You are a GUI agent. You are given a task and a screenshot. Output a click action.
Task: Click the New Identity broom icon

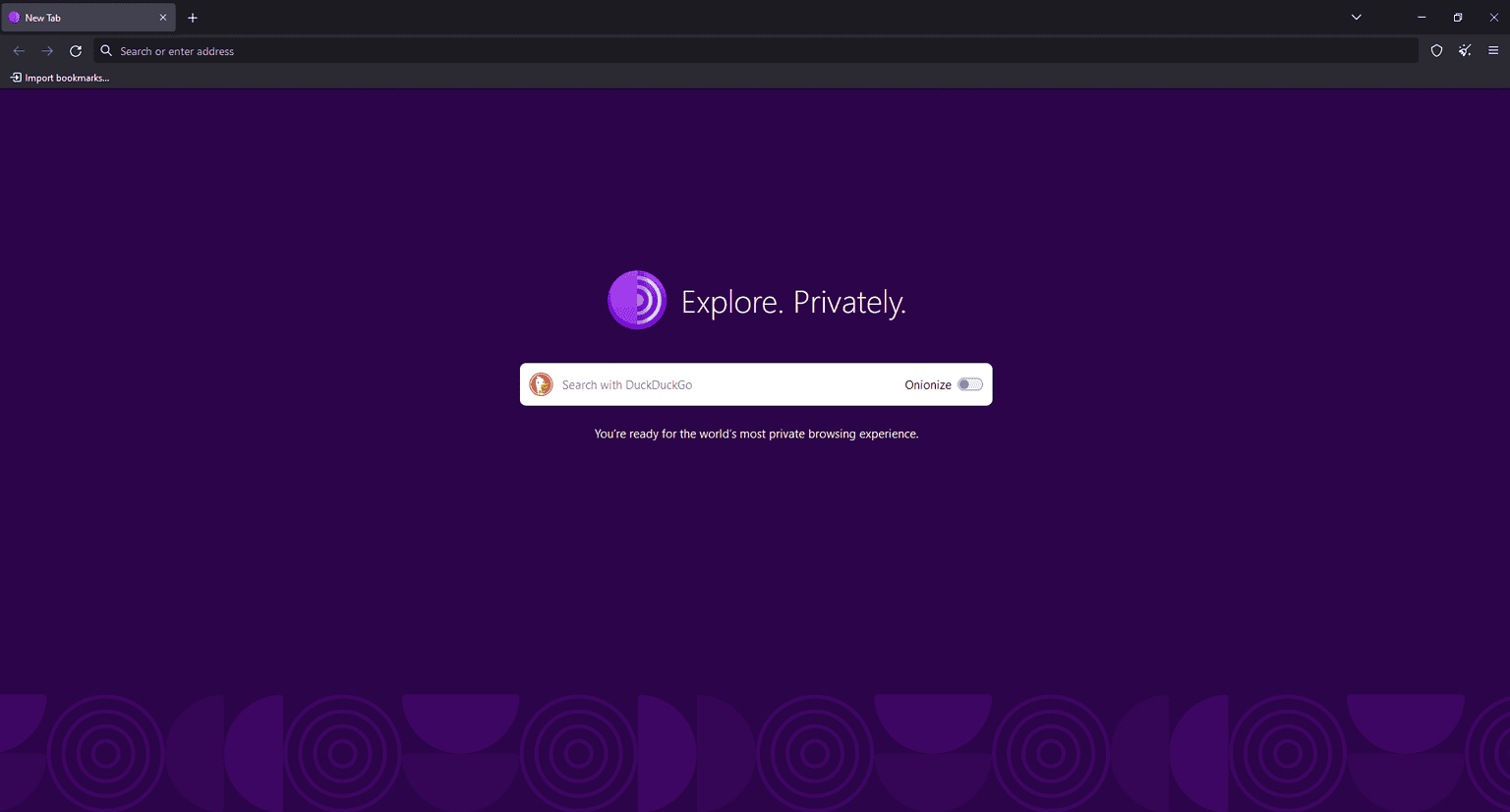pyautogui.click(x=1465, y=50)
